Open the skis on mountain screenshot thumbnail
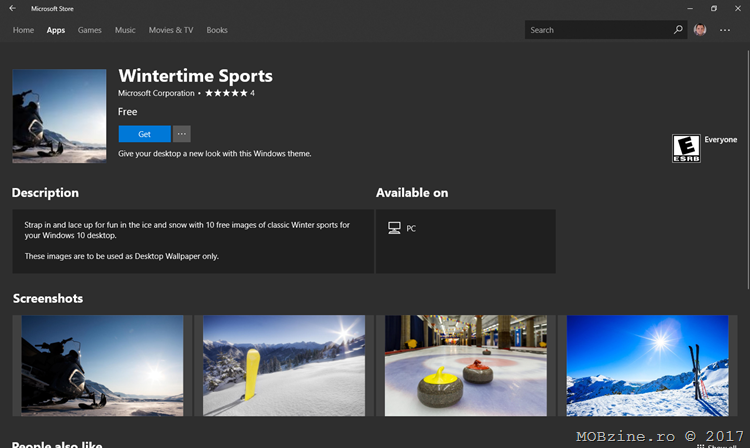This screenshot has height=448, width=750. pos(648,365)
